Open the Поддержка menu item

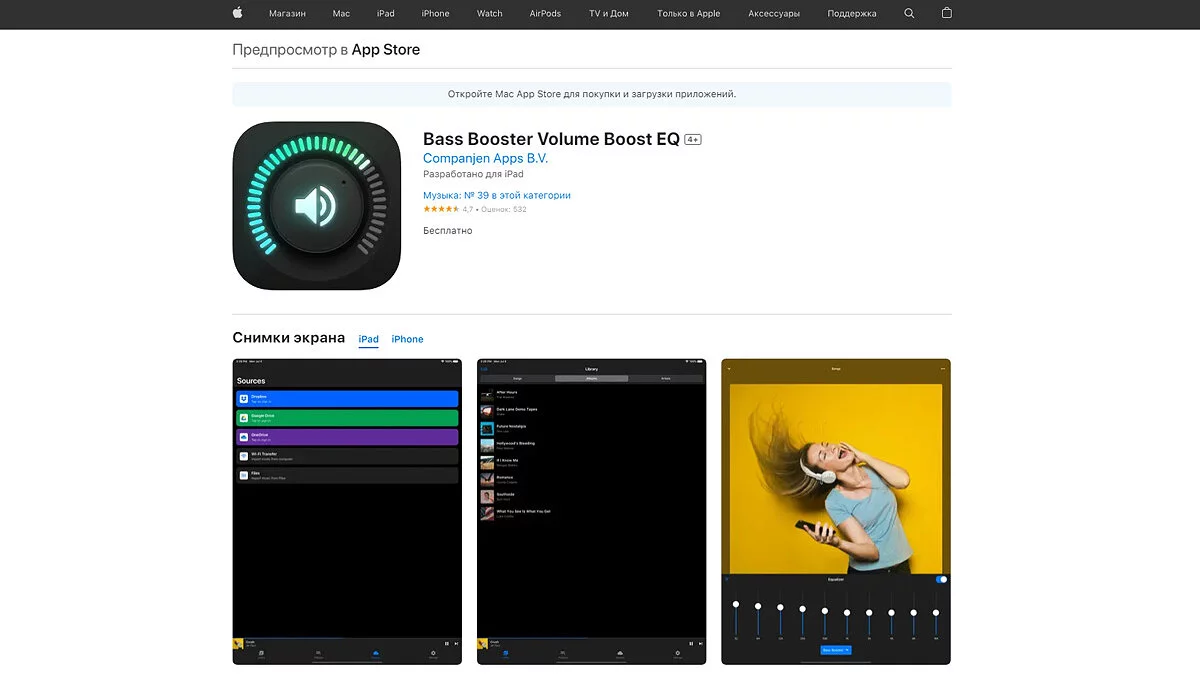[x=852, y=14]
